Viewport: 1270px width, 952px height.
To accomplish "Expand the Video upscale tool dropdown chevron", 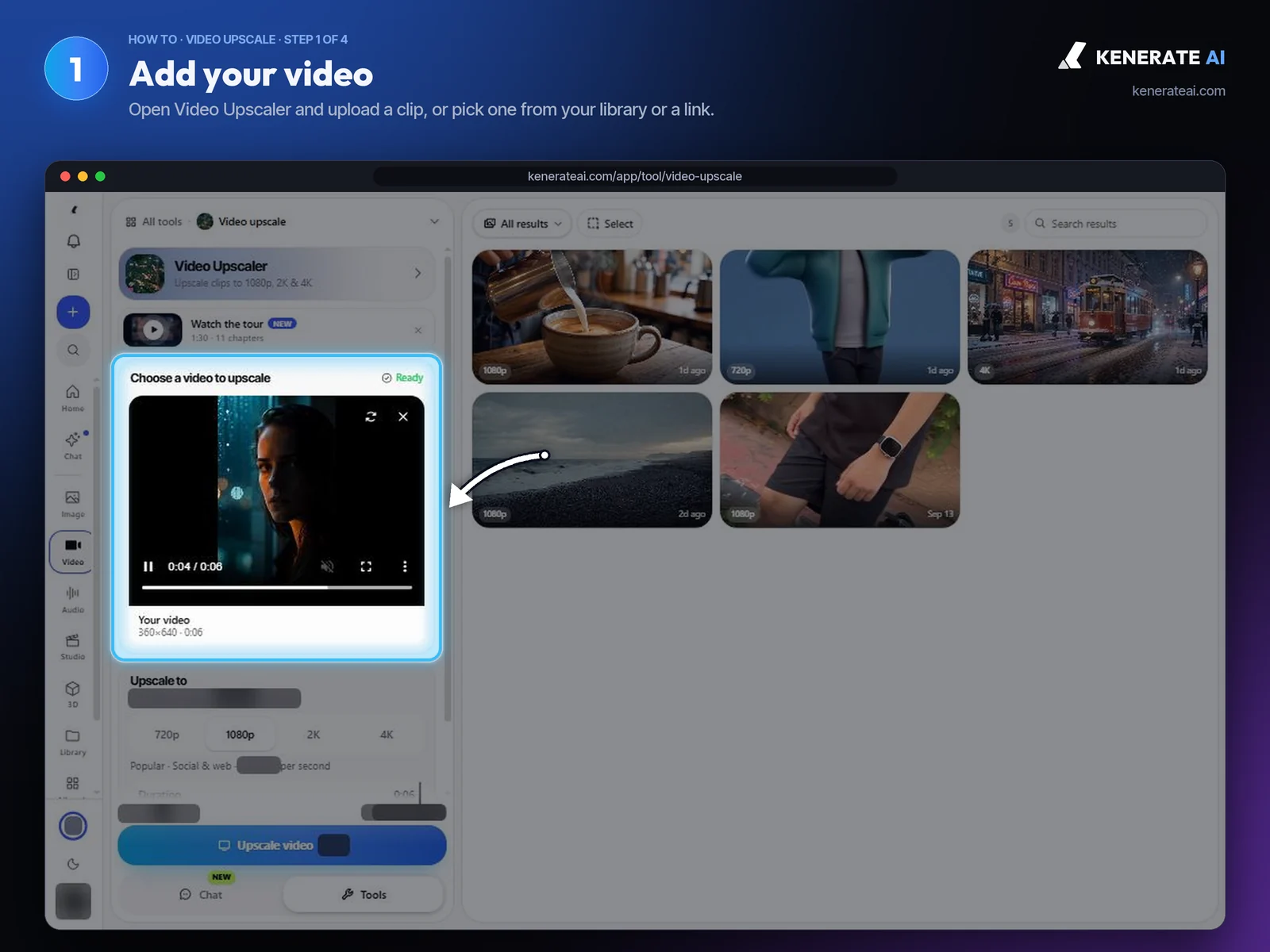I will [434, 221].
